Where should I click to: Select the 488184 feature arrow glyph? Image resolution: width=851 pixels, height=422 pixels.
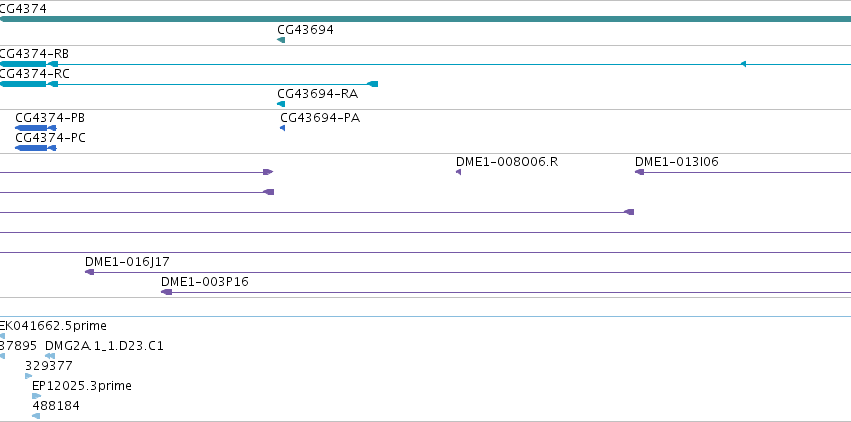(x=36, y=416)
